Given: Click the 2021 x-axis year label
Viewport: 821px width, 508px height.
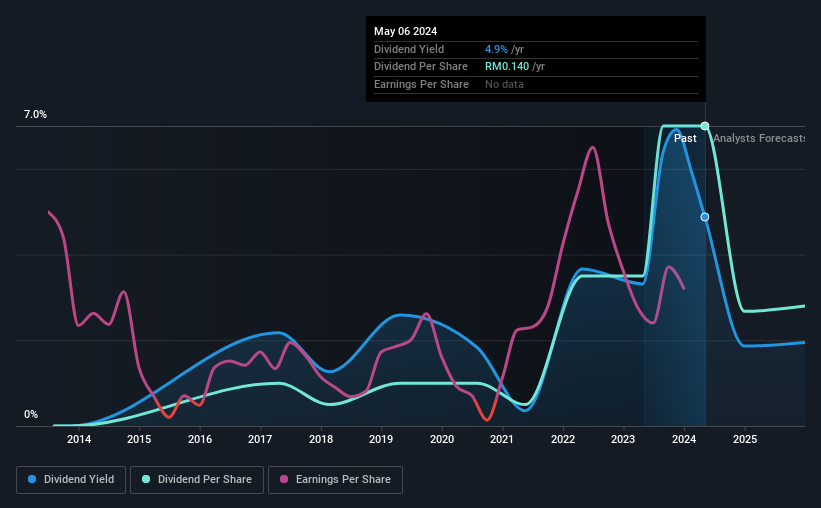Looking at the screenshot, I should pos(502,439).
